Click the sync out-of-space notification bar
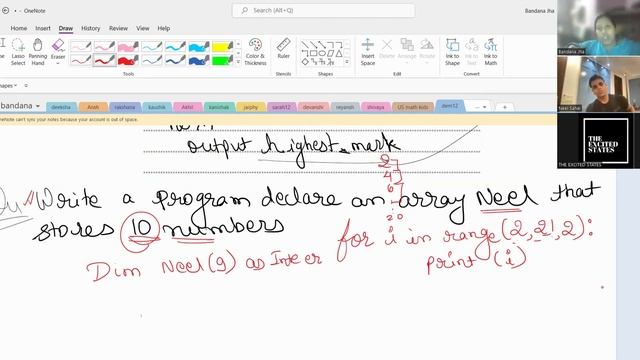The height and width of the screenshot is (360, 640). click(x=278, y=120)
